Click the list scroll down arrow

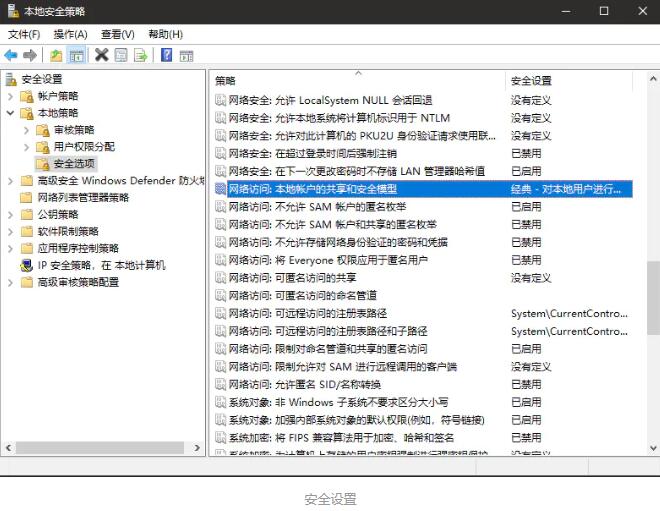(x=653, y=448)
